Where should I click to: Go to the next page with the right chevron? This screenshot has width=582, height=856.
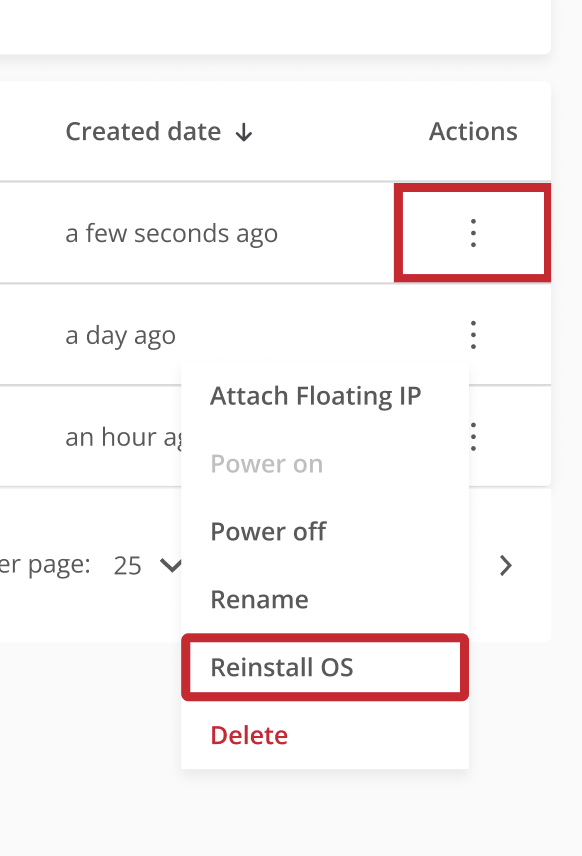click(506, 566)
